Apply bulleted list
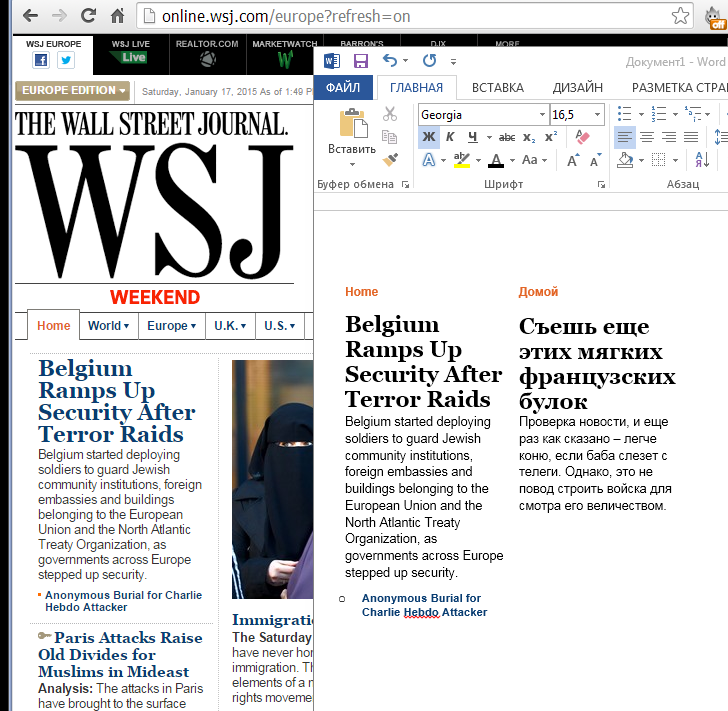Screen dimensions: 728x711 pos(624,114)
